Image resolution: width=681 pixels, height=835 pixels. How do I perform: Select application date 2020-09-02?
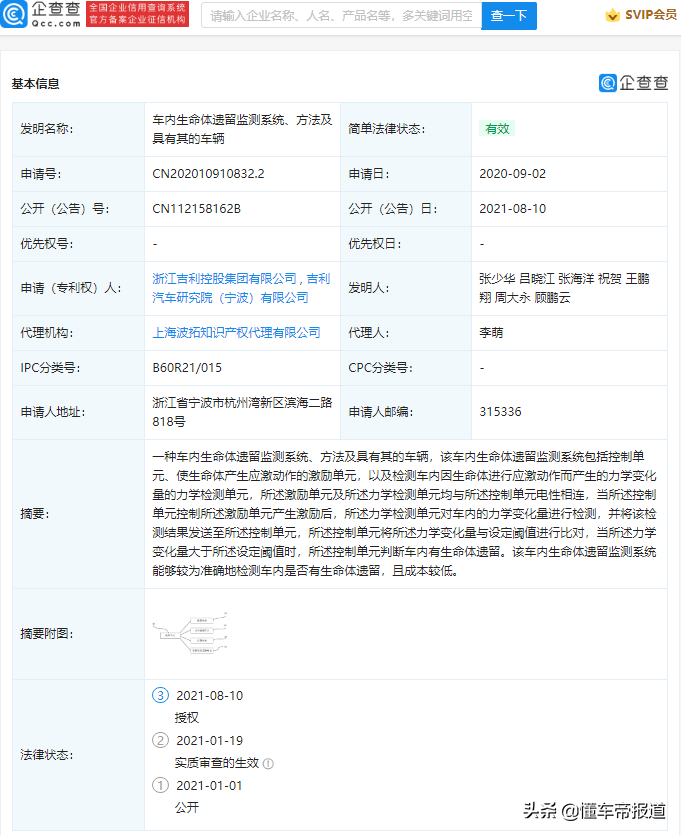pyautogui.click(x=512, y=174)
